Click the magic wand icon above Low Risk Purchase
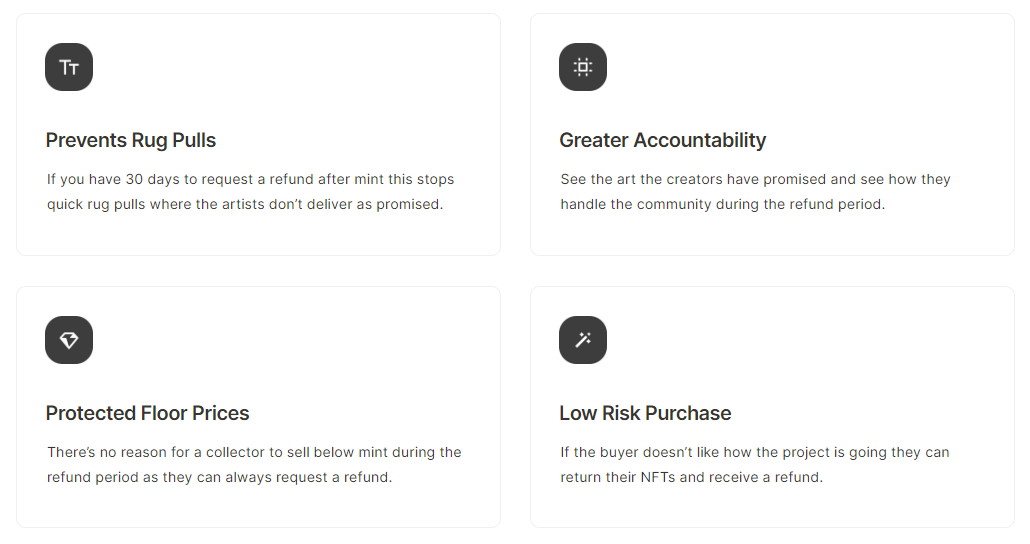 tap(583, 340)
